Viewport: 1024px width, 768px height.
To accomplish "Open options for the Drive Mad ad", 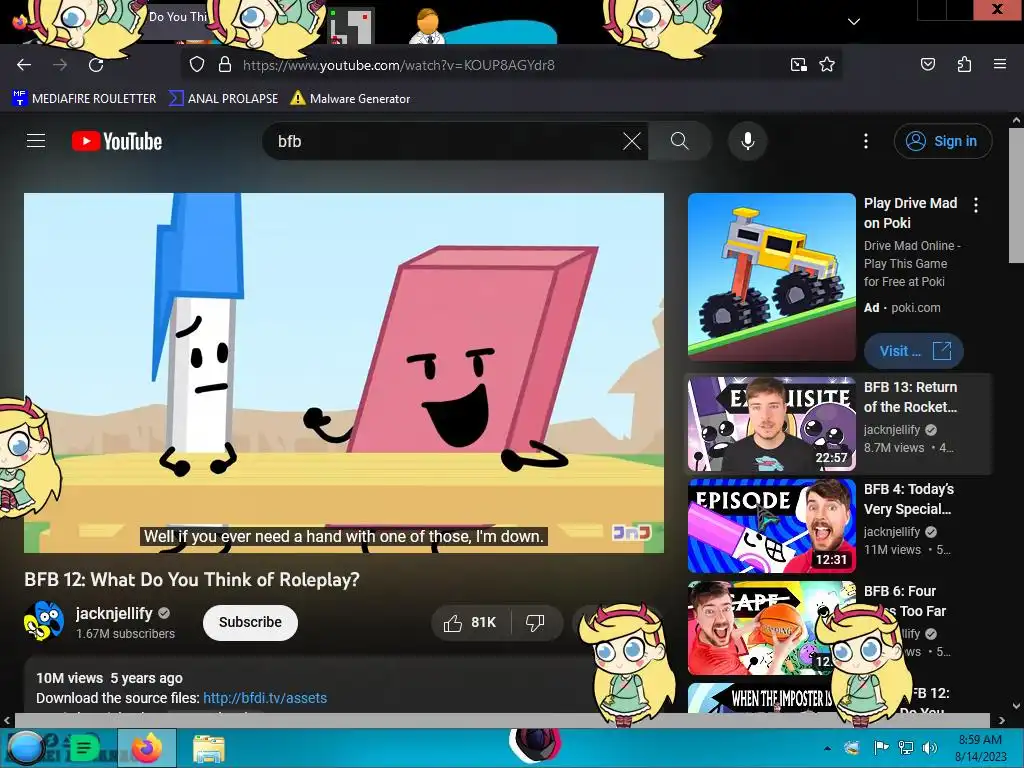I will (x=976, y=205).
